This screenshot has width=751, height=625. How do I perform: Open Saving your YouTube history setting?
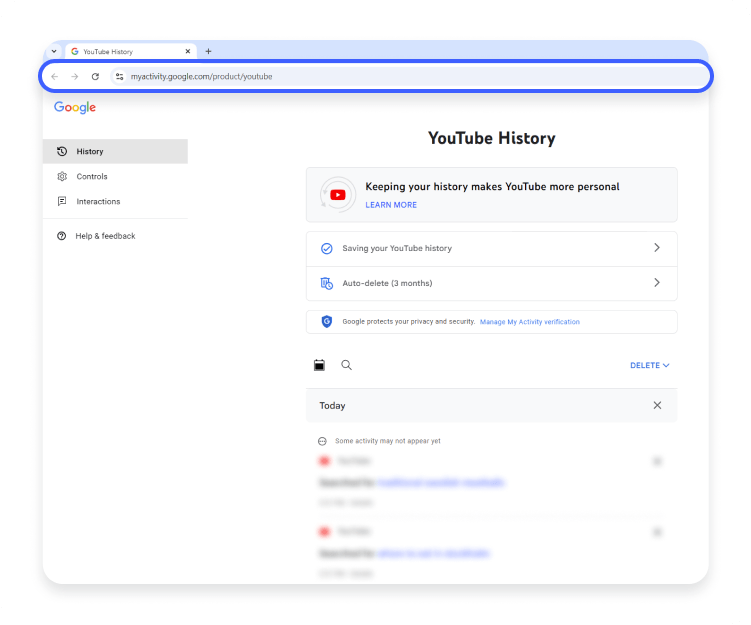tap(491, 249)
